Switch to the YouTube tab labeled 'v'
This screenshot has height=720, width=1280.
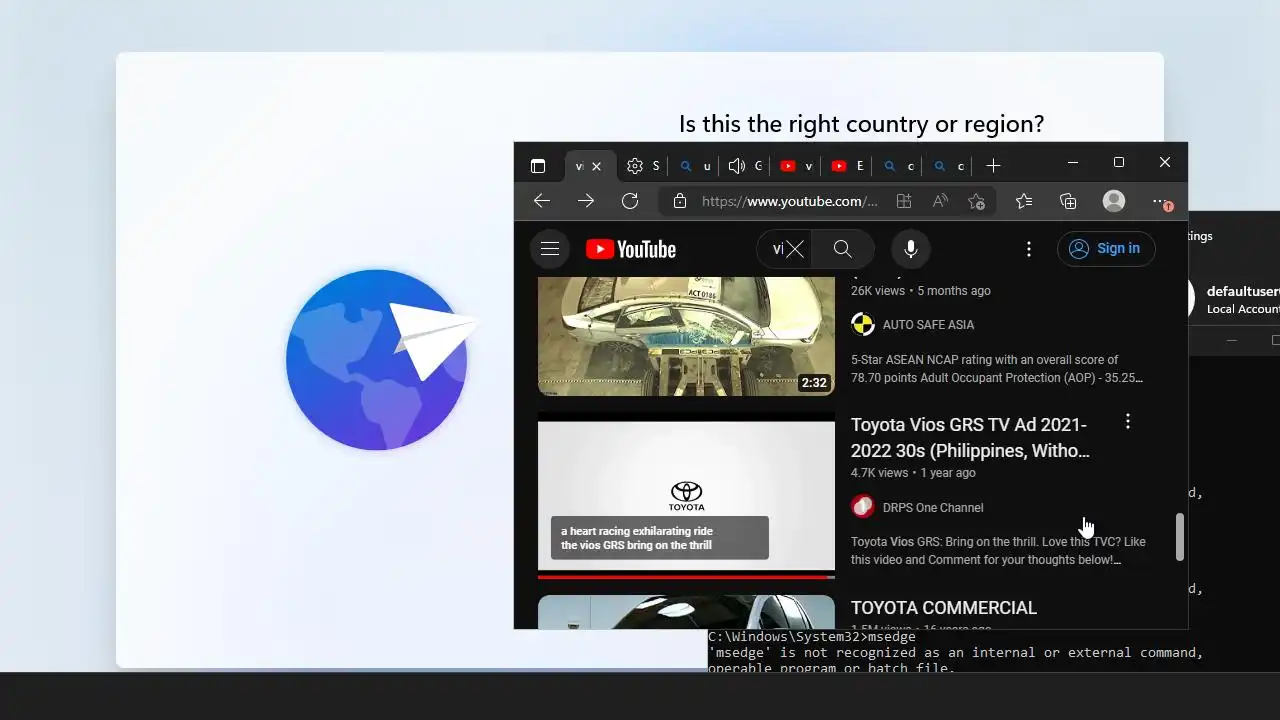pyautogui.click(x=796, y=166)
